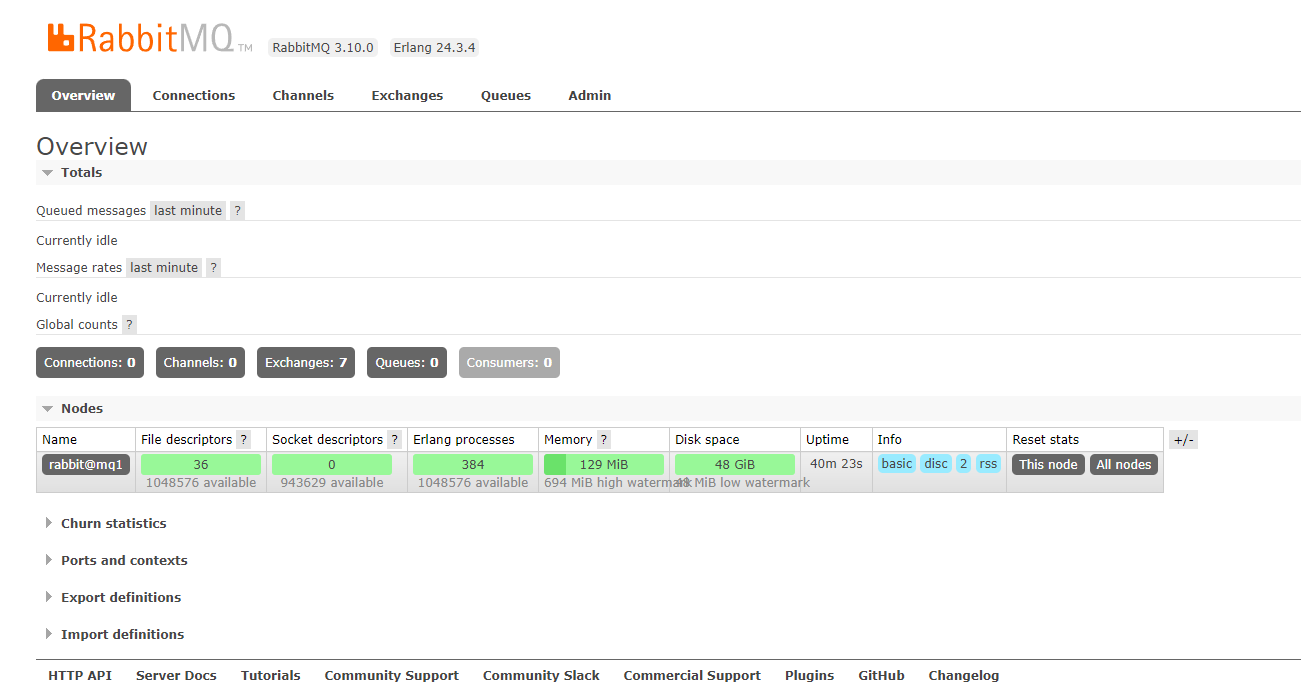Open help for Message rates
This screenshot has height=698, width=1301.
[x=213, y=268]
